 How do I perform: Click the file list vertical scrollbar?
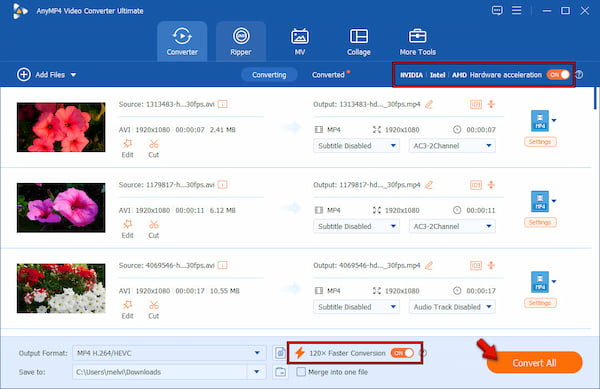coord(595,98)
